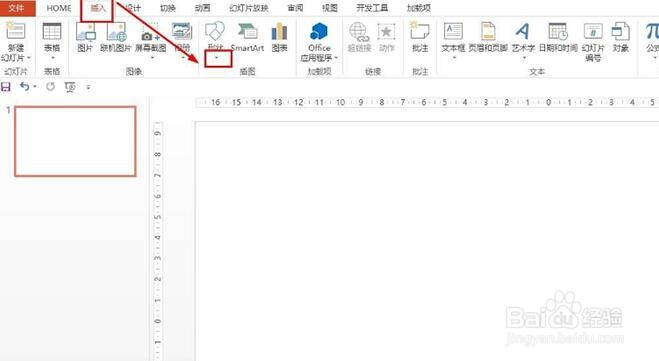The image size is (659, 361).
Task: Click the 形状 Shapes icon
Action: pyautogui.click(x=215, y=31)
